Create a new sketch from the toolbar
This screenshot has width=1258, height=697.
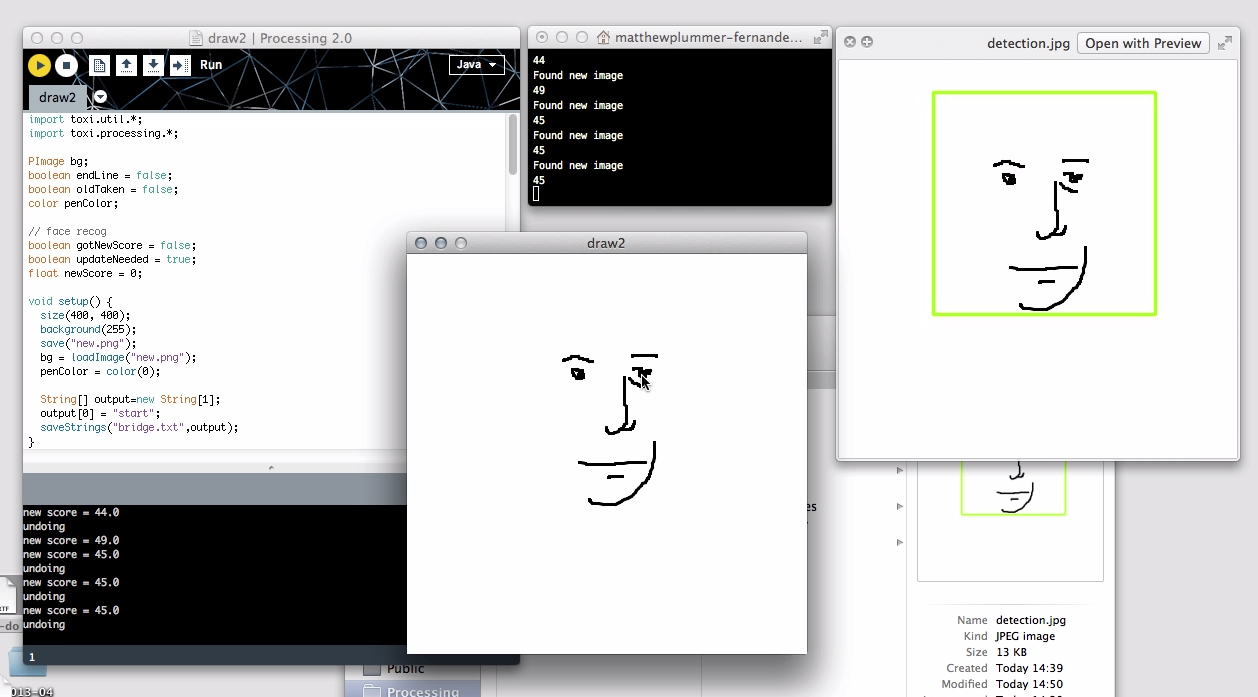click(100, 66)
